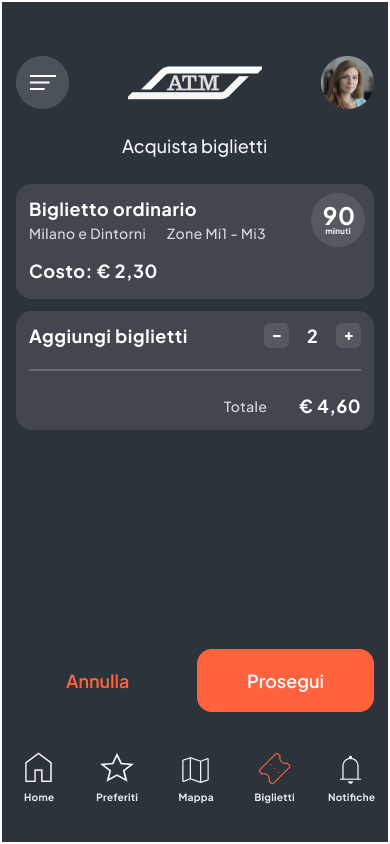This screenshot has height=844, width=390.
Task: Select the 90 minuti duration badge
Action: coord(338,220)
